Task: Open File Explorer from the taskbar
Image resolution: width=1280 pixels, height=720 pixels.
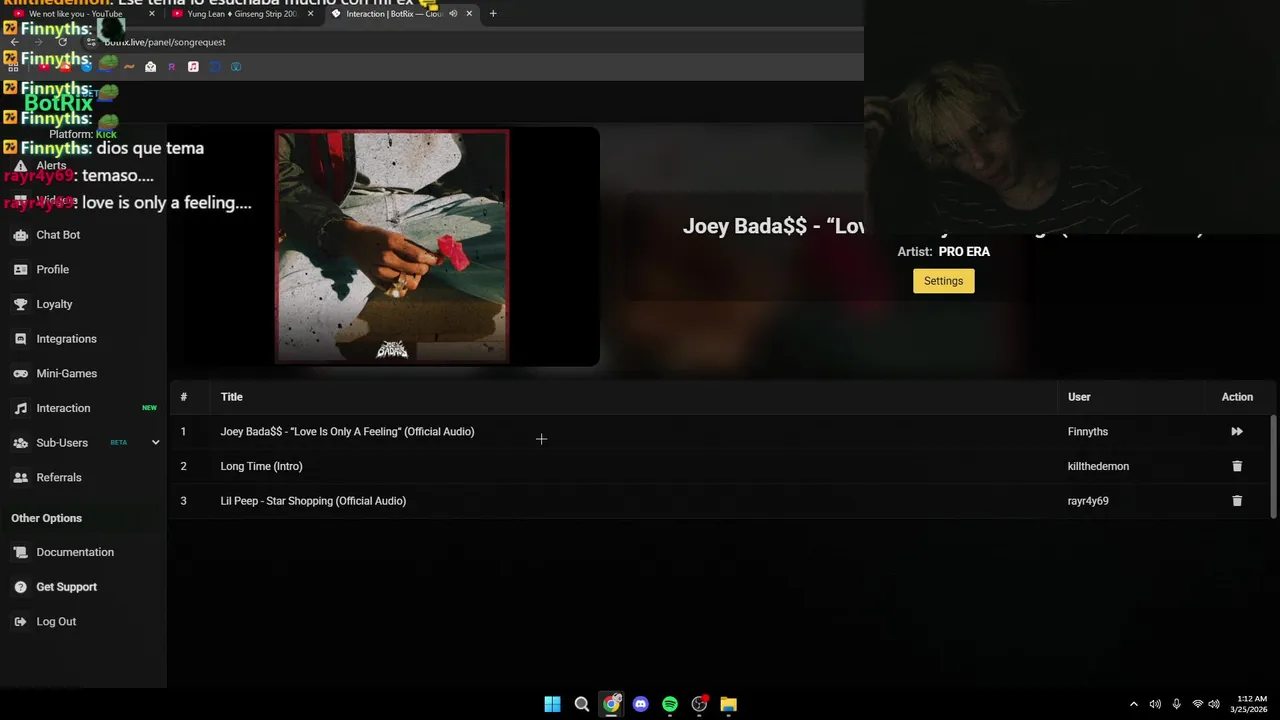Action: pyautogui.click(x=729, y=704)
